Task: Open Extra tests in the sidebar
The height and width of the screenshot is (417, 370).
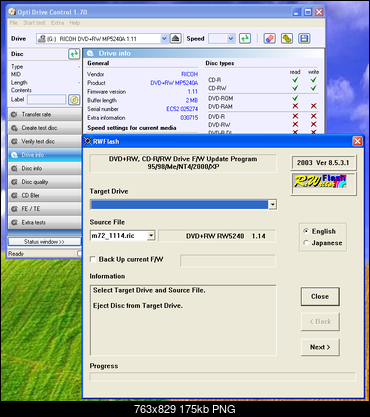Action: tap(45, 222)
